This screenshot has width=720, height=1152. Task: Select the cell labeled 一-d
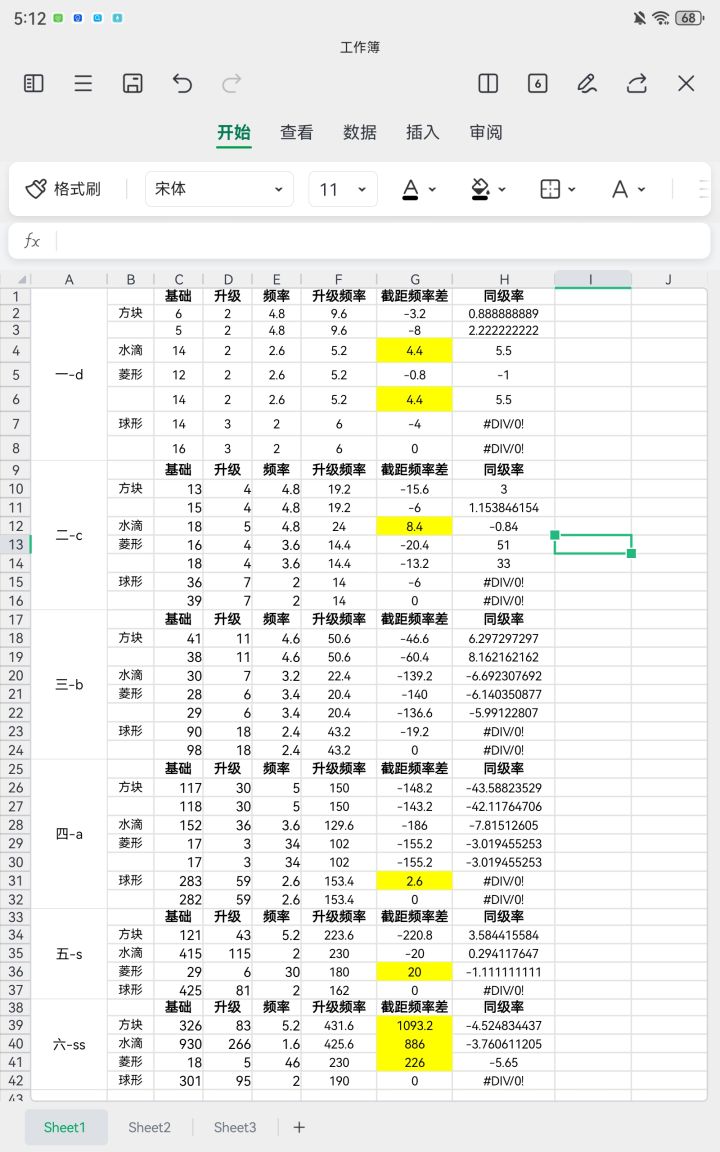pyautogui.click(x=69, y=375)
